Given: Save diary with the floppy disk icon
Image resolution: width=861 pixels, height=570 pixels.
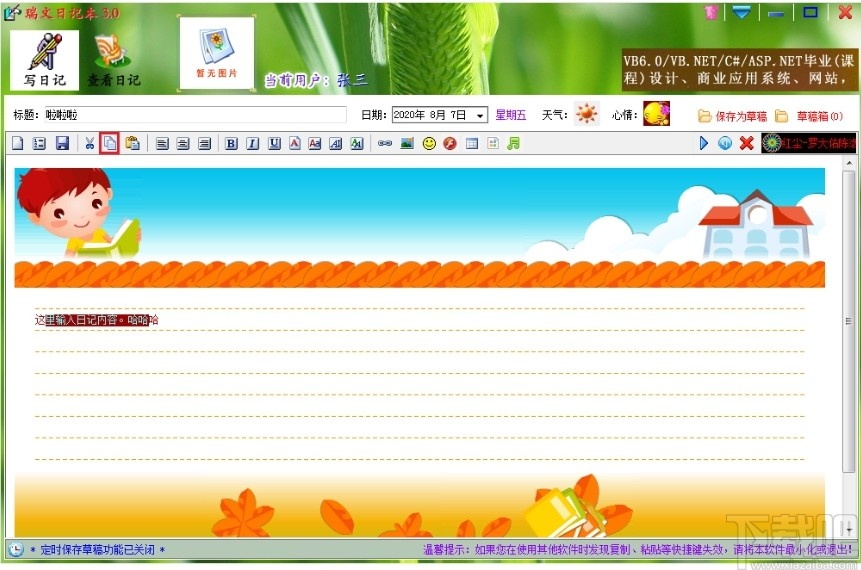Looking at the screenshot, I should click(62, 143).
